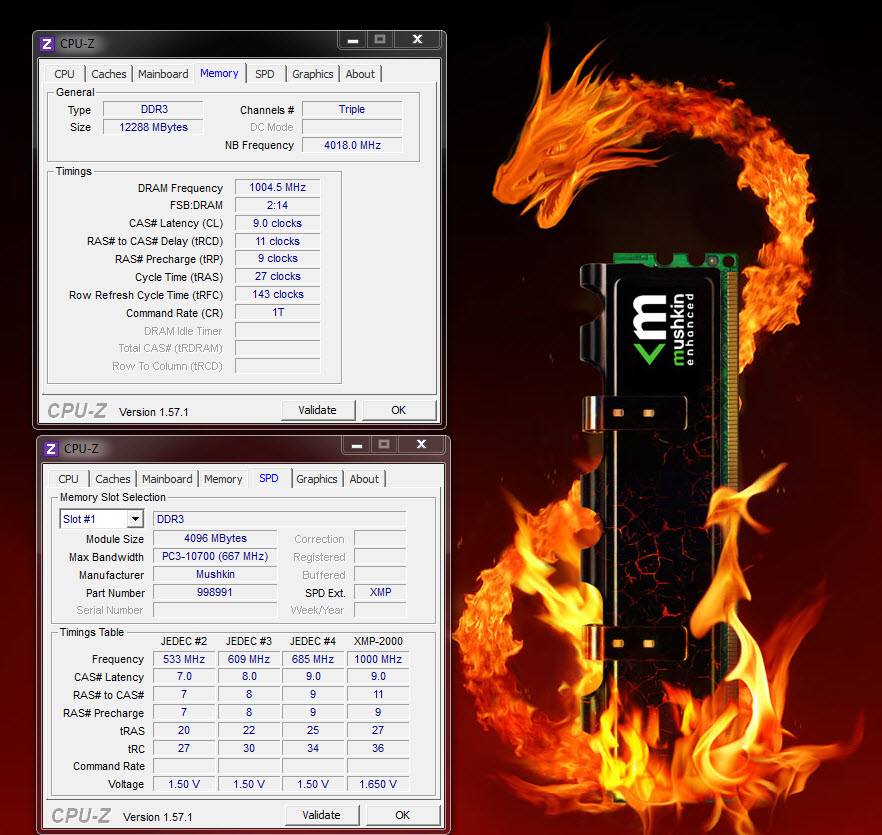This screenshot has width=882, height=835.
Task: Open Memory tab in lower window
Action: [x=223, y=479]
